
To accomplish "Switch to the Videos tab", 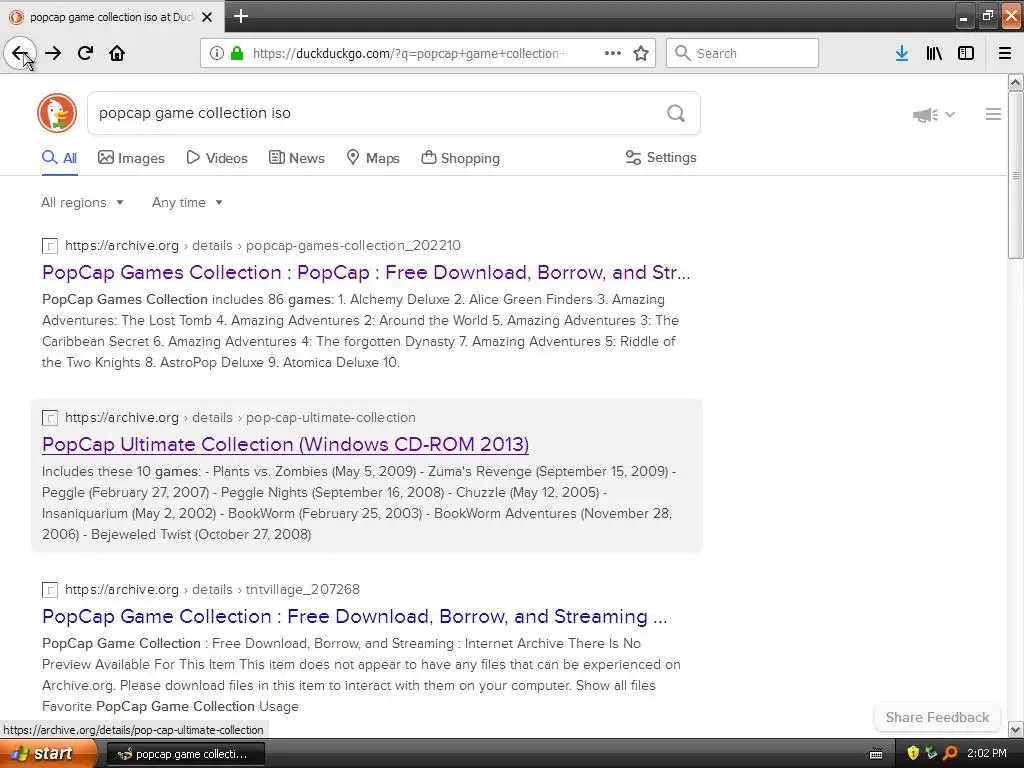I will [x=217, y=158].
